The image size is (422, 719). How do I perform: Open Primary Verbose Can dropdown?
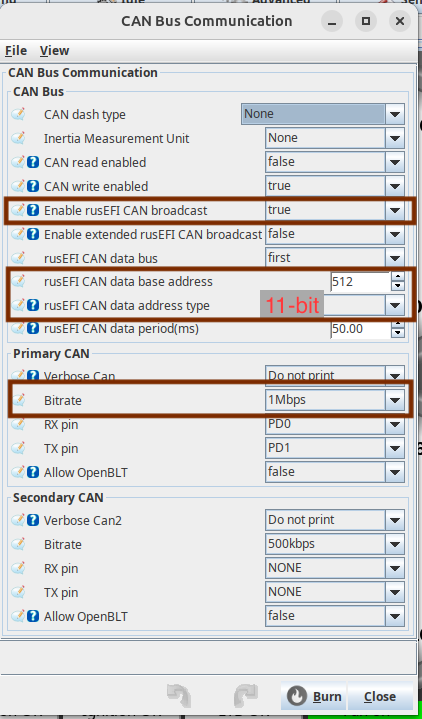335,376
